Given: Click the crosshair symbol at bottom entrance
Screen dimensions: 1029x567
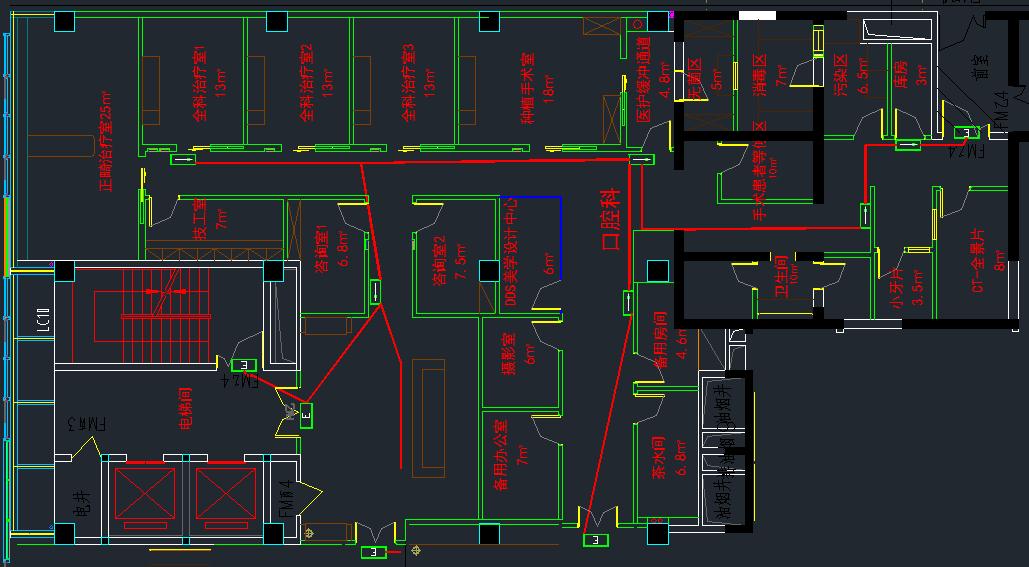Looking at the screenshot, I should [x=416, y=550].
